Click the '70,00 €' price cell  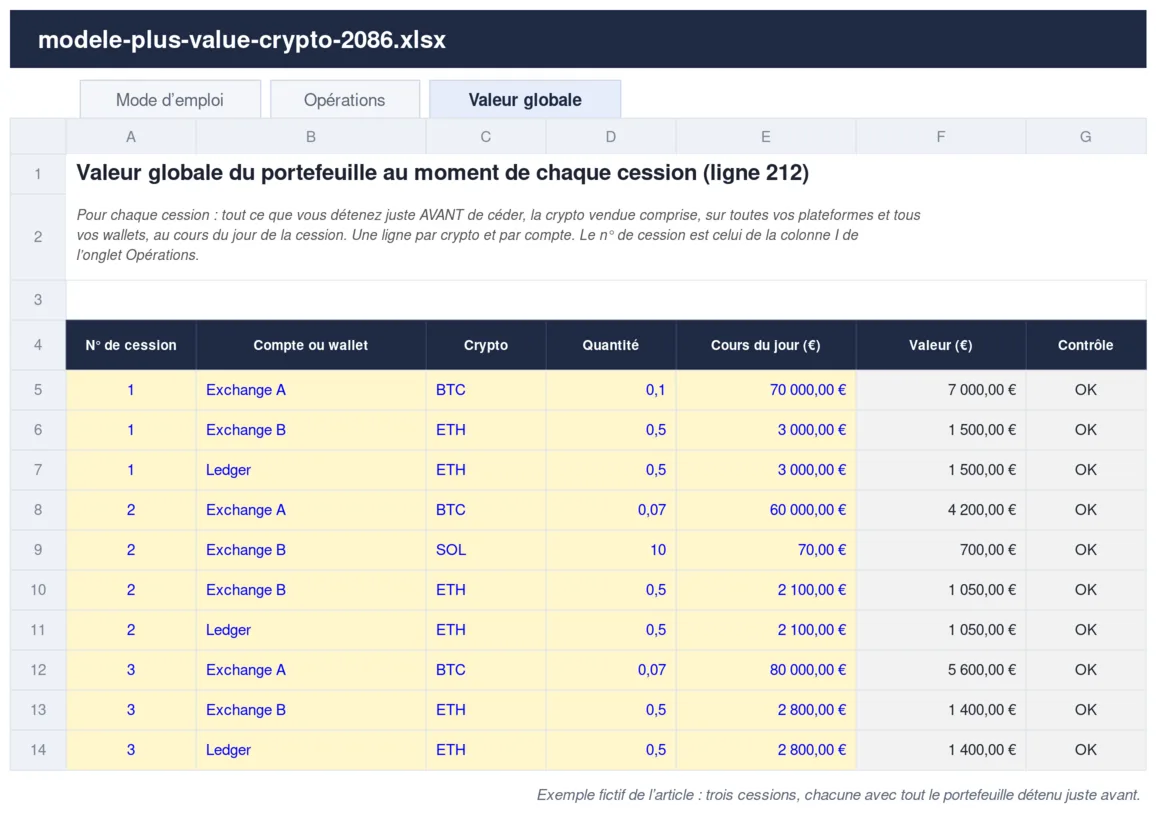(766, 550)
